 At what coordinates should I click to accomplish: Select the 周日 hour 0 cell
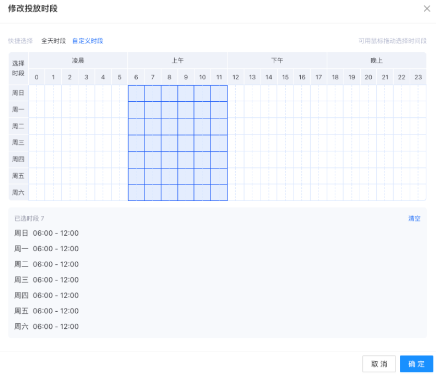[x=37, y=93]
